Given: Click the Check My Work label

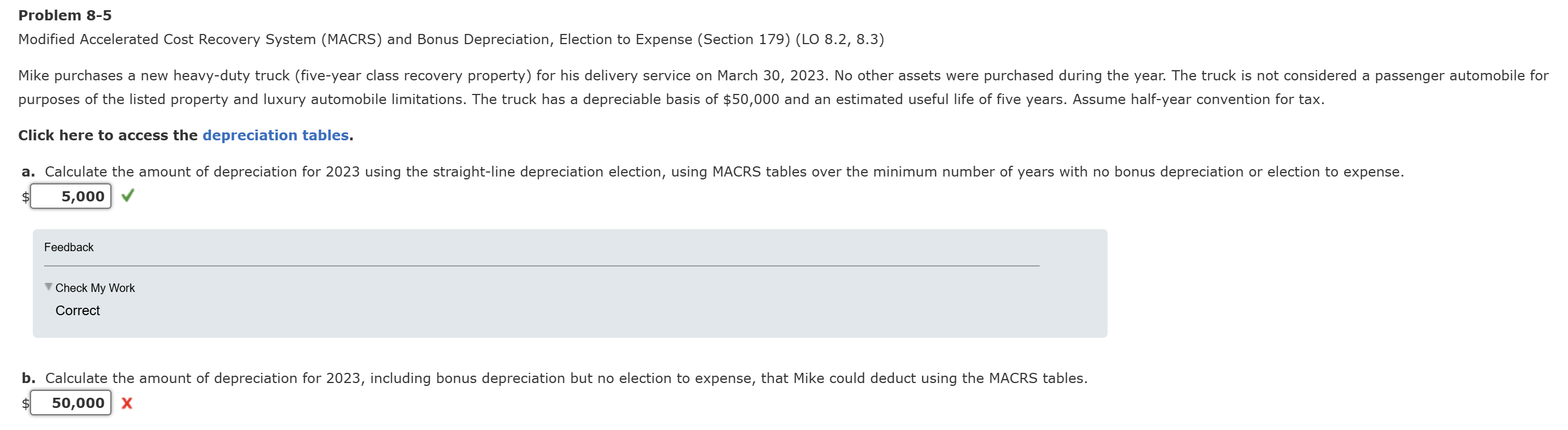Looking at the screenshot, I should pos(94,287).
